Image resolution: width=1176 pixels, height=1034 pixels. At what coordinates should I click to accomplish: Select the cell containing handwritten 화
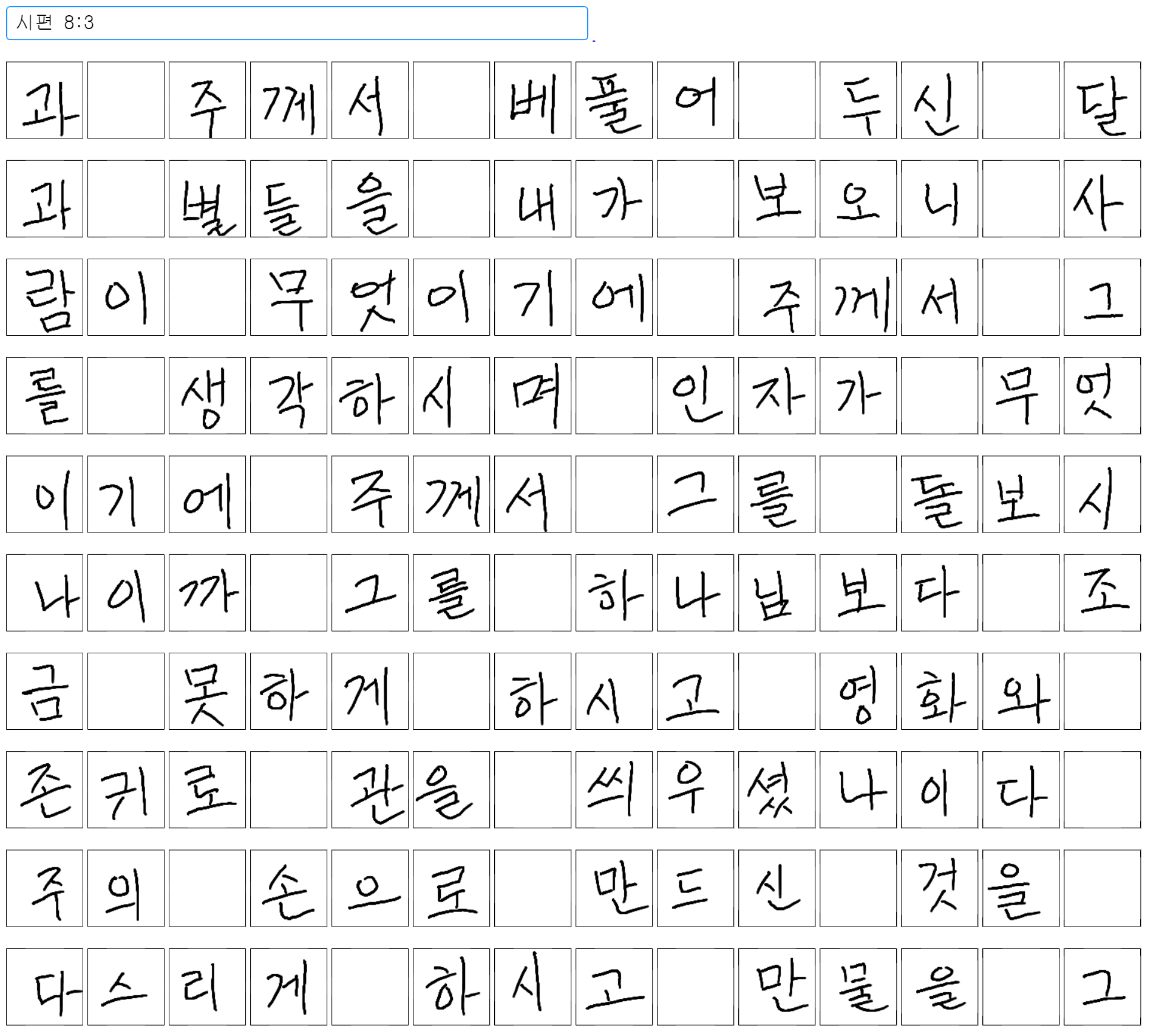coord(939,691)
